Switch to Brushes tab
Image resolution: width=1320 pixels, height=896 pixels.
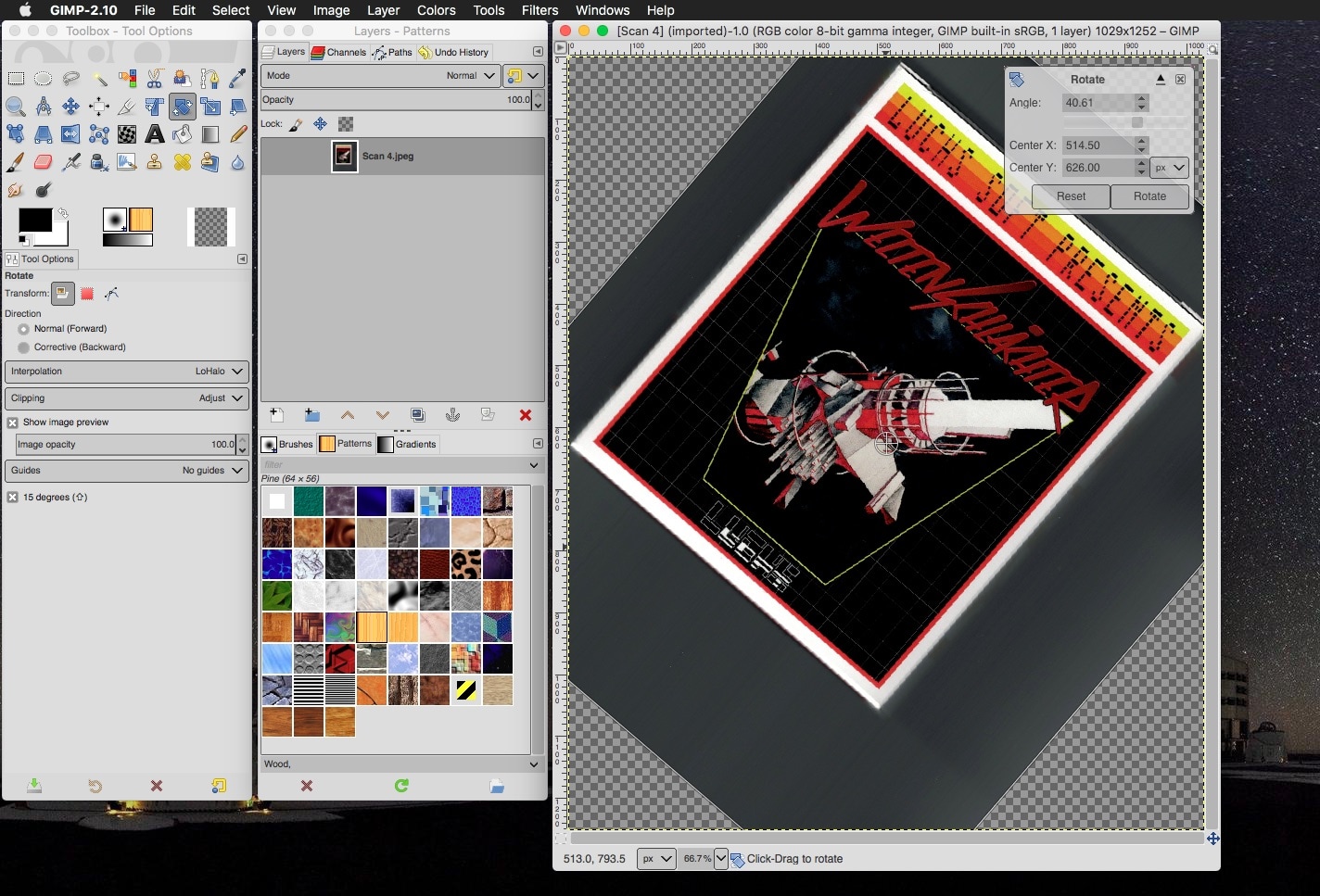pyautogui.click(x=288, y=445)
